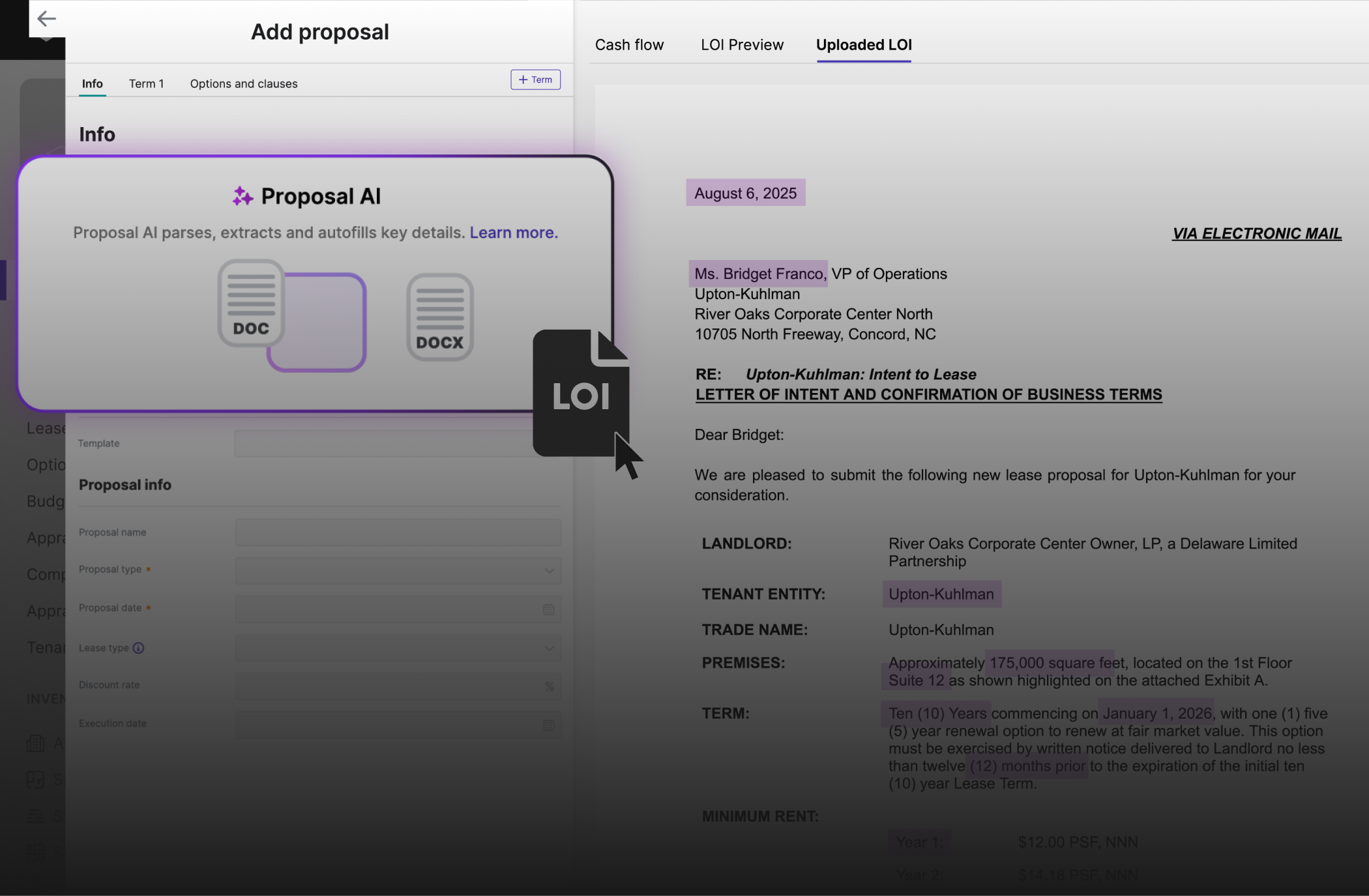Open the Proposal date calendar icon
The height and width of the screenshot is (896, 1369).
[548, 610]
